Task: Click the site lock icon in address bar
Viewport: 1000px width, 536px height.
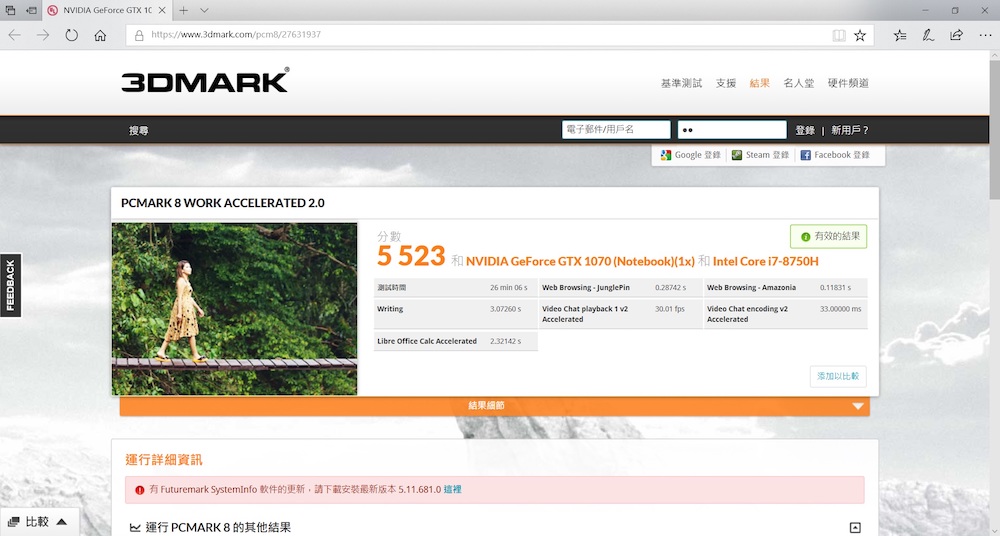Action: 138,35
